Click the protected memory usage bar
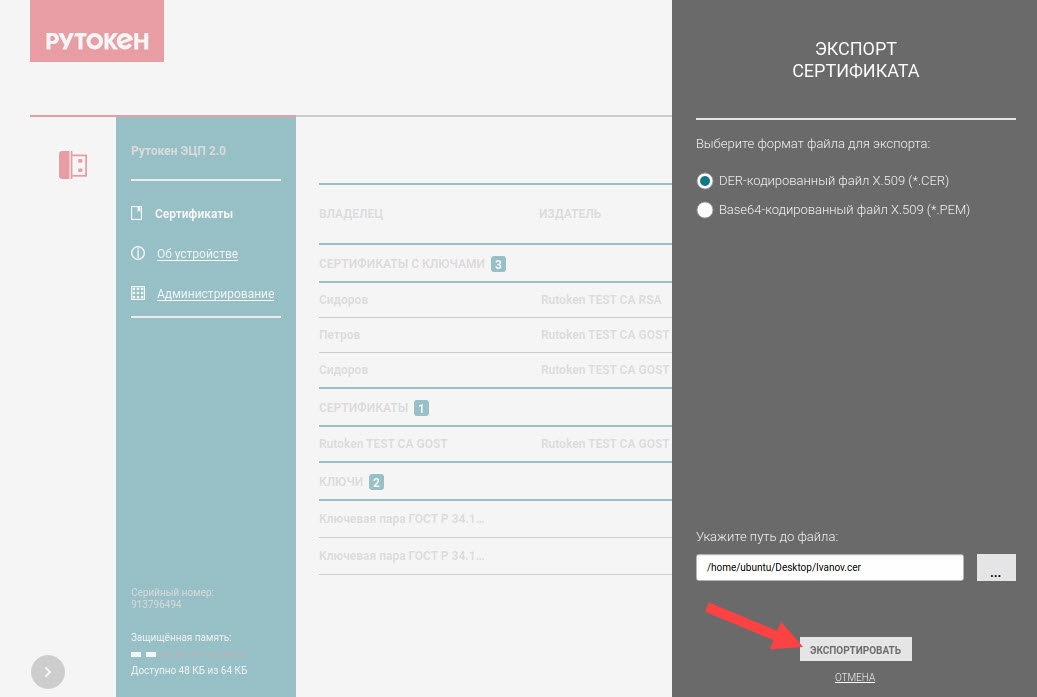 (x=189, y=654)
